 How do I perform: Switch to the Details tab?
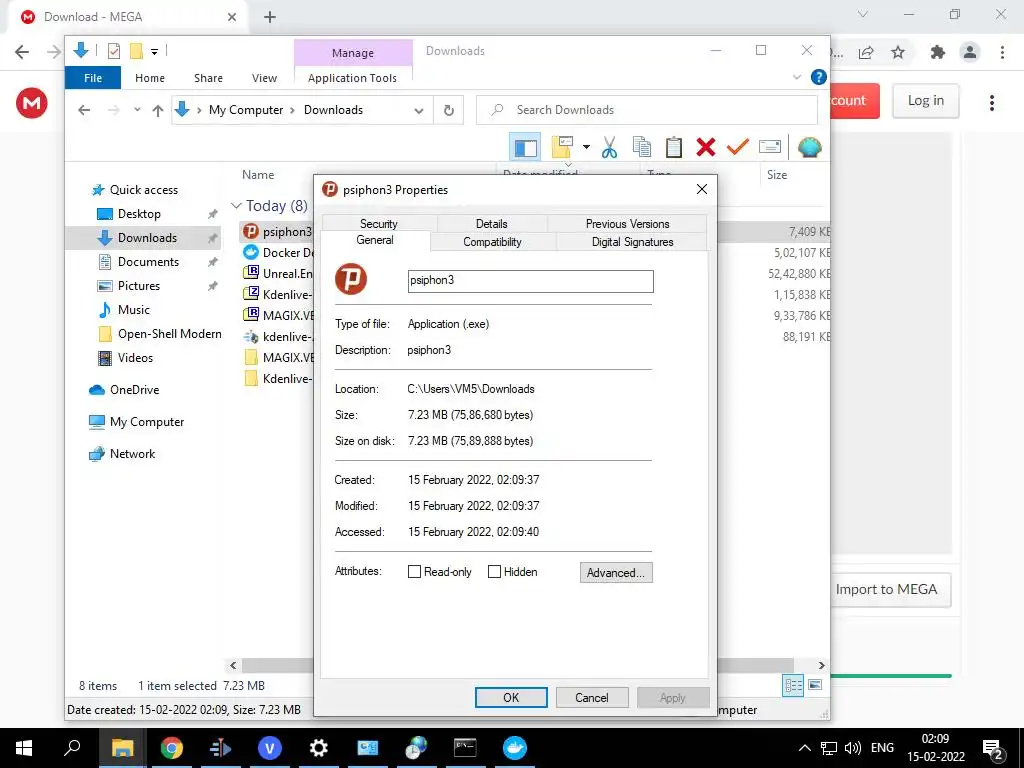pos(492,223)
